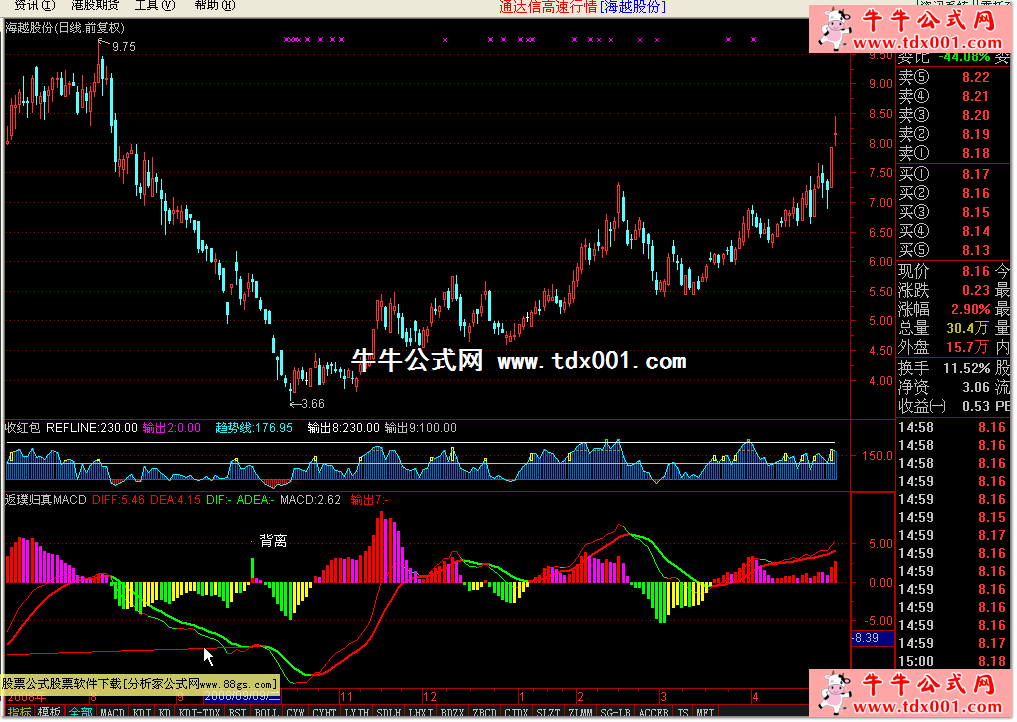Click the MACD:2.62 value
This screenshot has width=1017, height=722.
(x=310, y=500)
